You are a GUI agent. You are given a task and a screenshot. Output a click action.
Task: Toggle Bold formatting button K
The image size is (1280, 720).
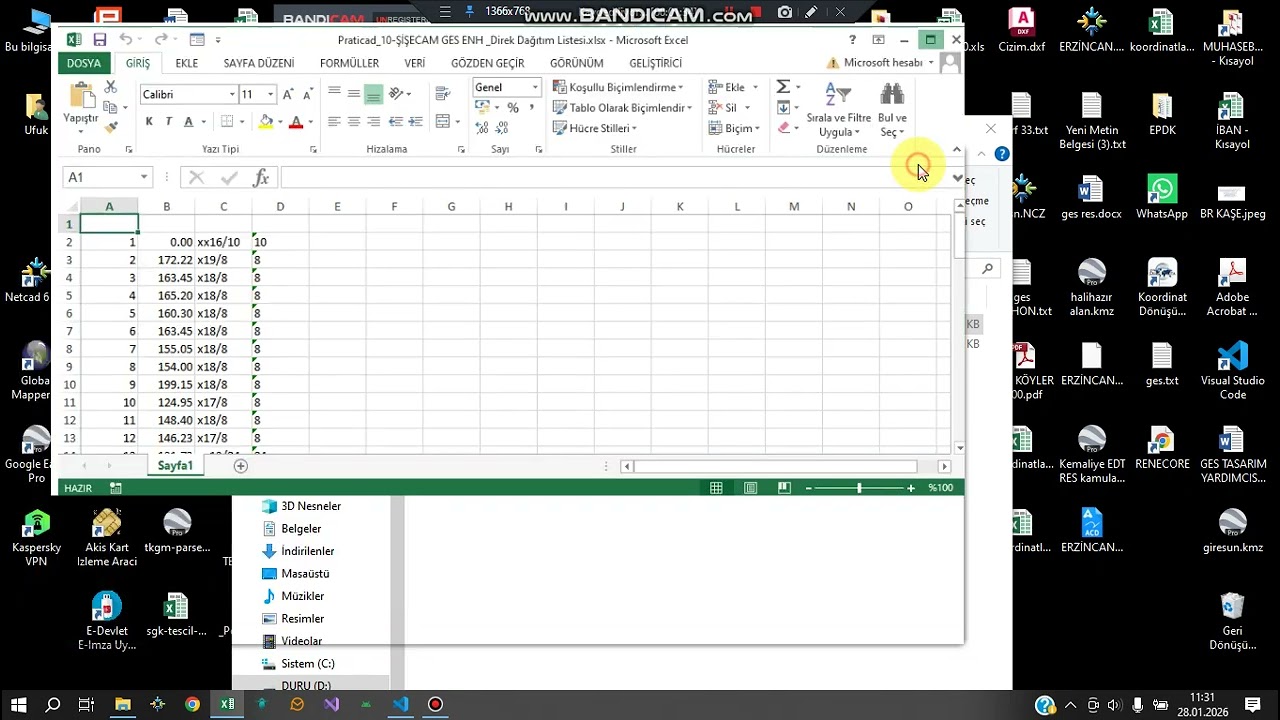tap(149, 122)
